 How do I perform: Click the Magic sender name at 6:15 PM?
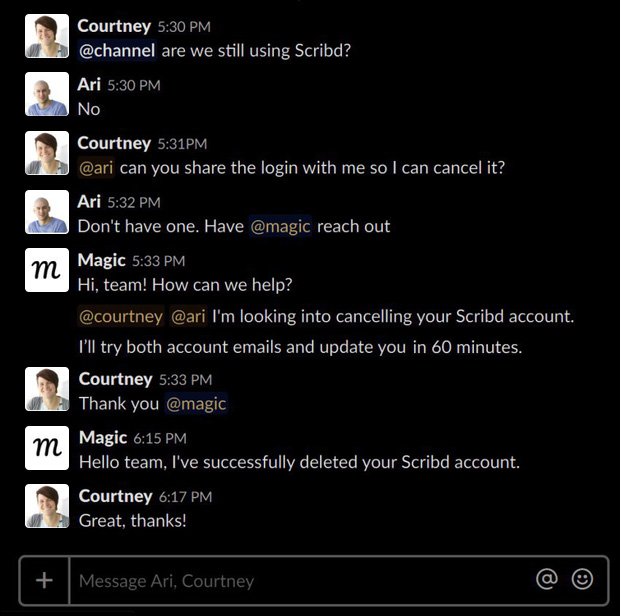click(x=103, y=438)
